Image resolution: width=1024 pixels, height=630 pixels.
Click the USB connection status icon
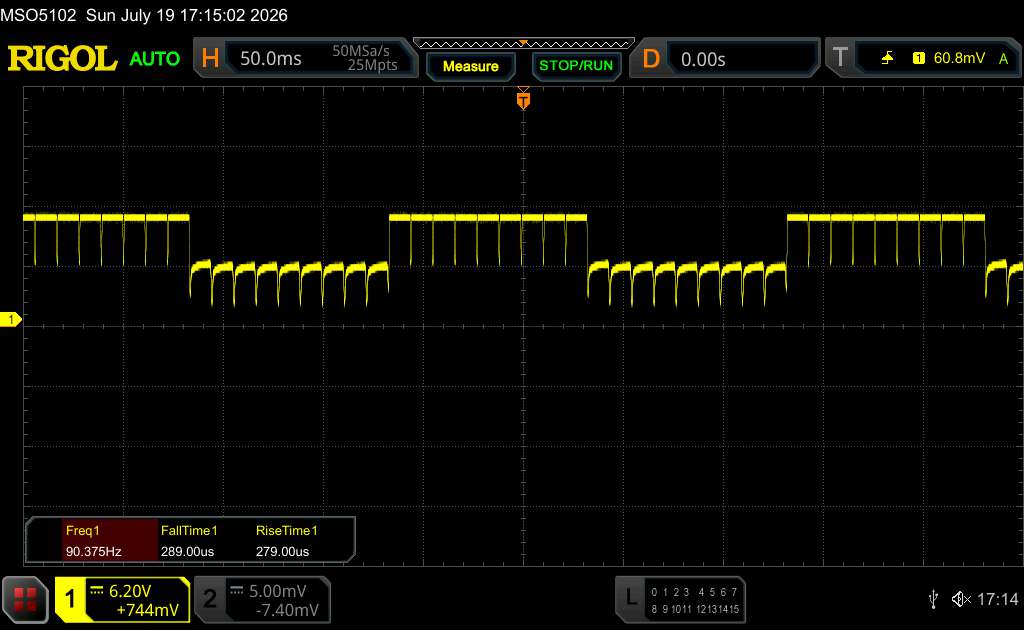933,599
